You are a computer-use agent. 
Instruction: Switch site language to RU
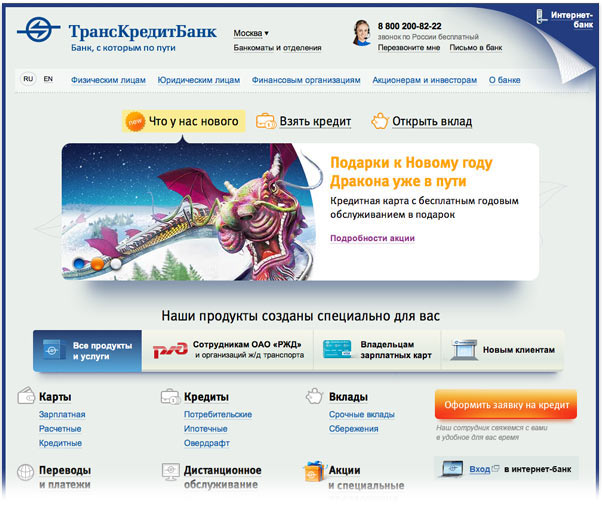tap(28, 79)
